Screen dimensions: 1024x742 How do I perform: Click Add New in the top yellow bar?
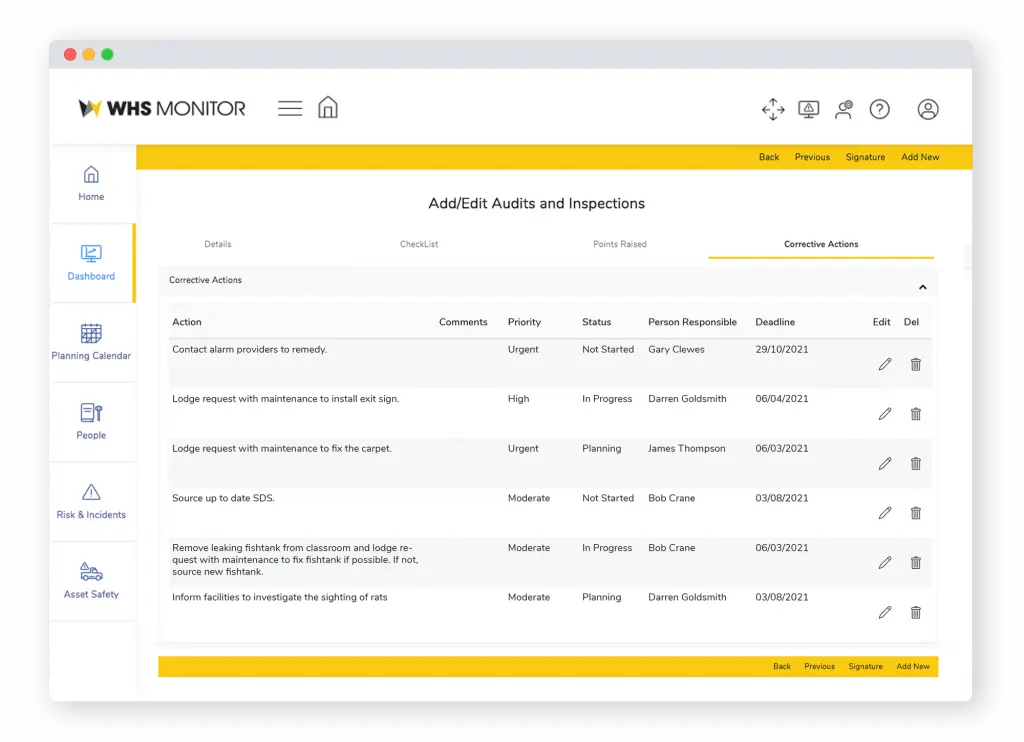919,157
